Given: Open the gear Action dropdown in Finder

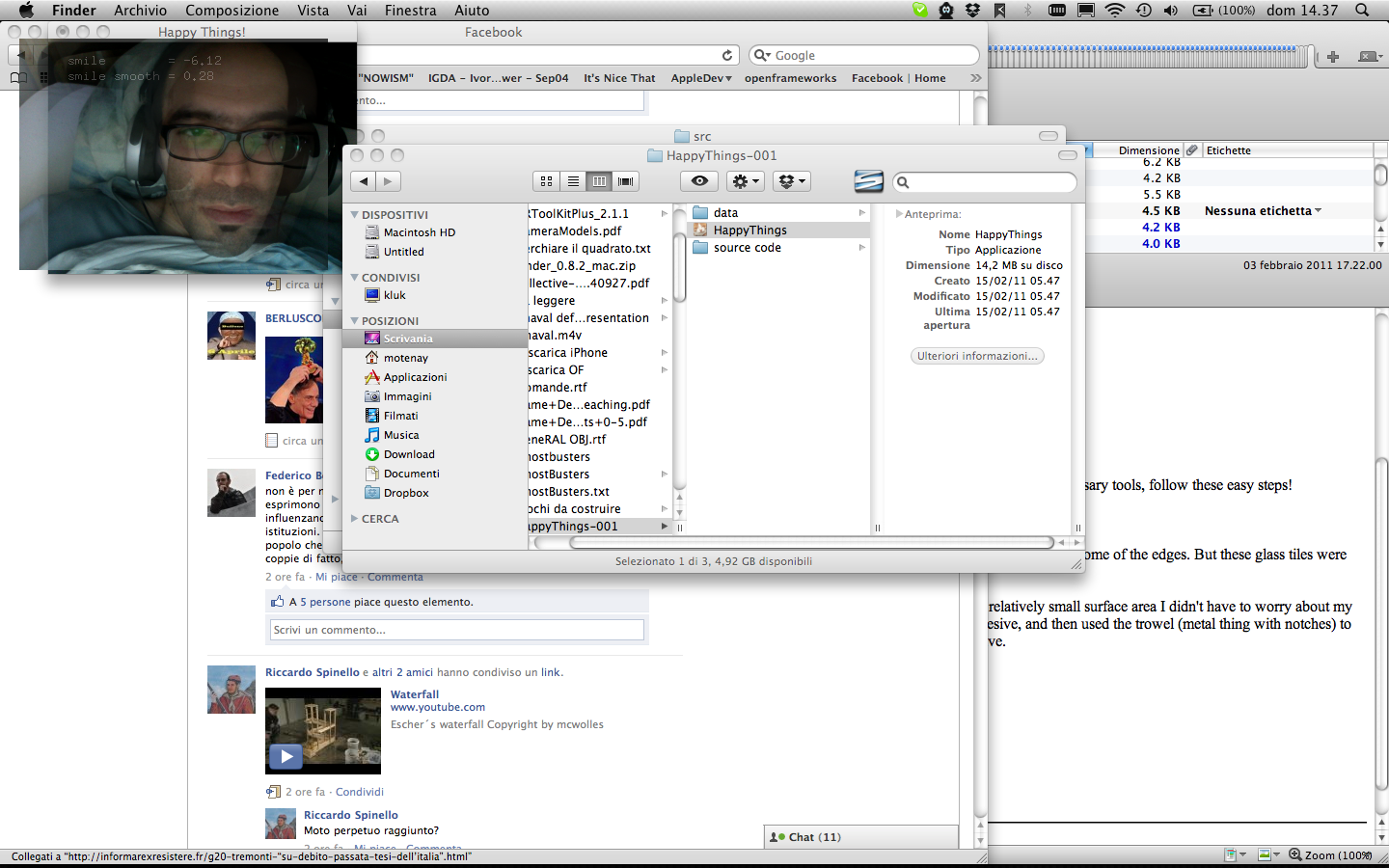Looking at the screenshot, I should (x=745, y=181).
